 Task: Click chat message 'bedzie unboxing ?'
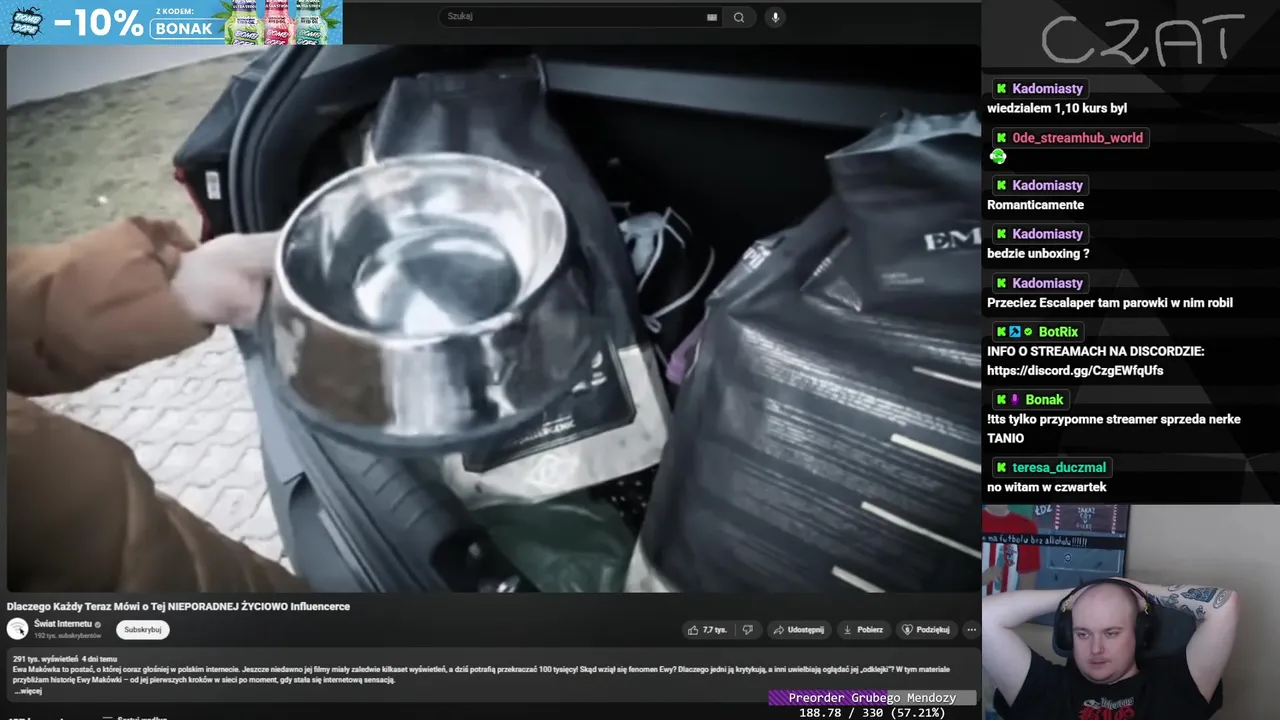(x=1038, y=254)
